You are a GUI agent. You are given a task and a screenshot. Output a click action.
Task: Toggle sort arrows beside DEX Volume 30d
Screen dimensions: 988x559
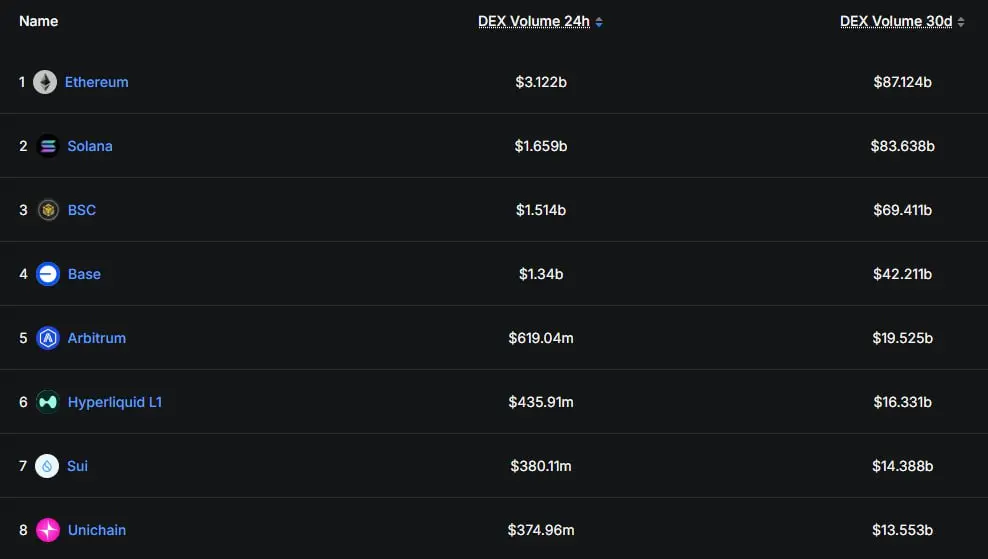click(x=960, y=22)
